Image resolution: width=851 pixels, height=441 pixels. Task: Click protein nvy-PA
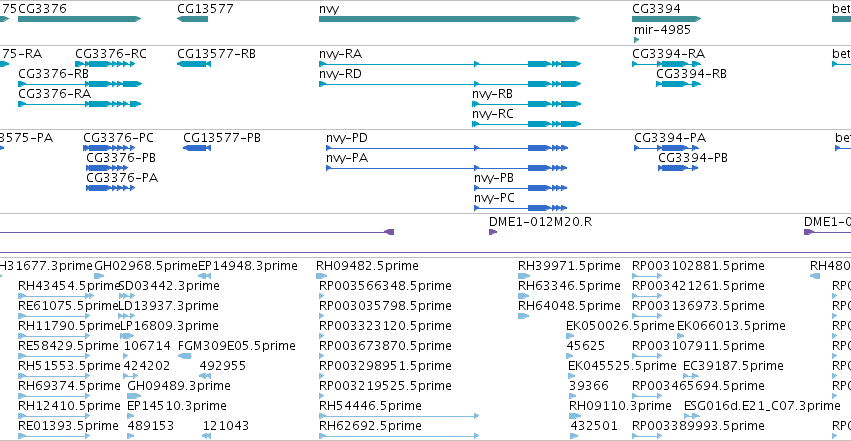click(447, 168)
